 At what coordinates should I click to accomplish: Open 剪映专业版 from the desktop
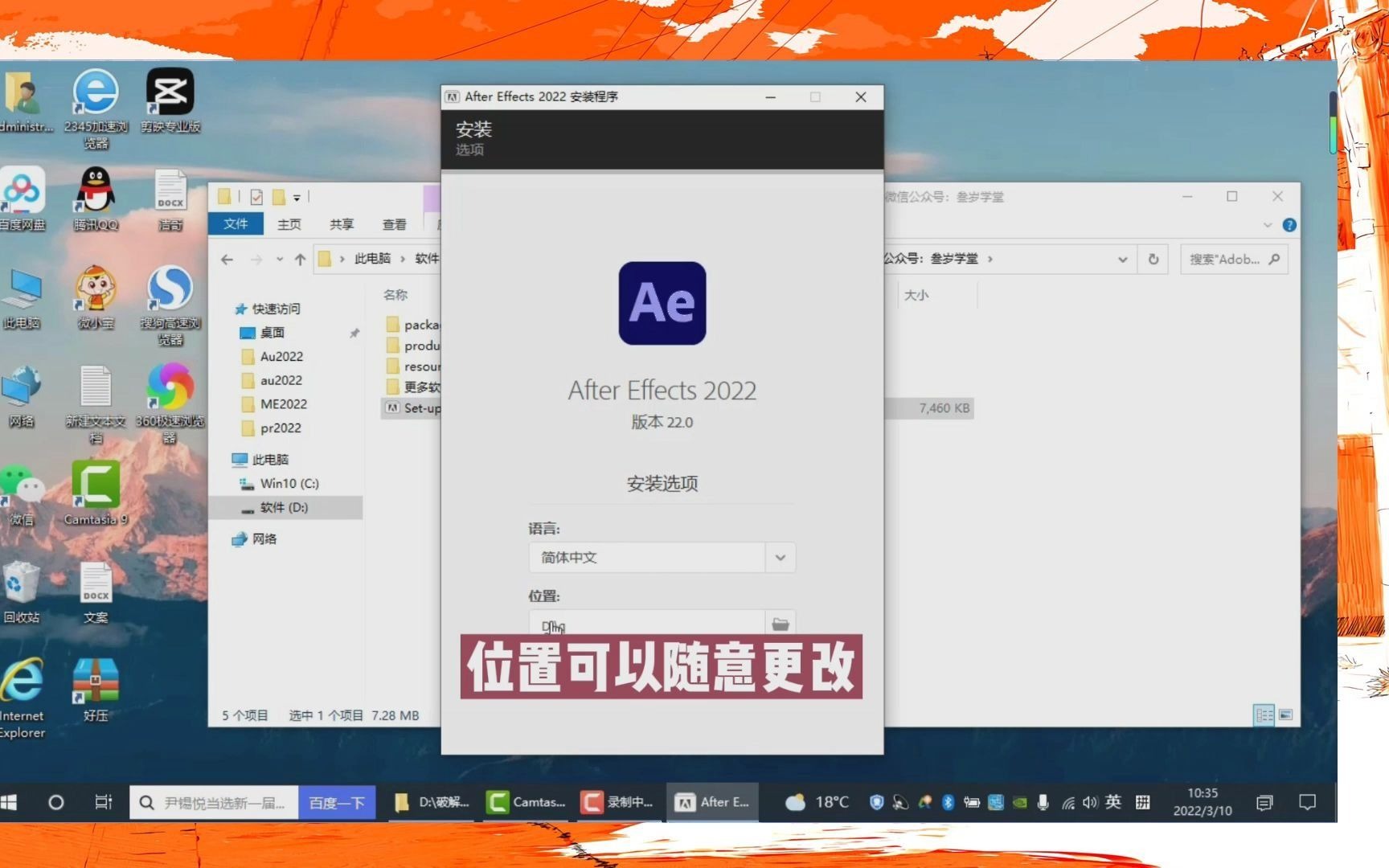[170, 91]
